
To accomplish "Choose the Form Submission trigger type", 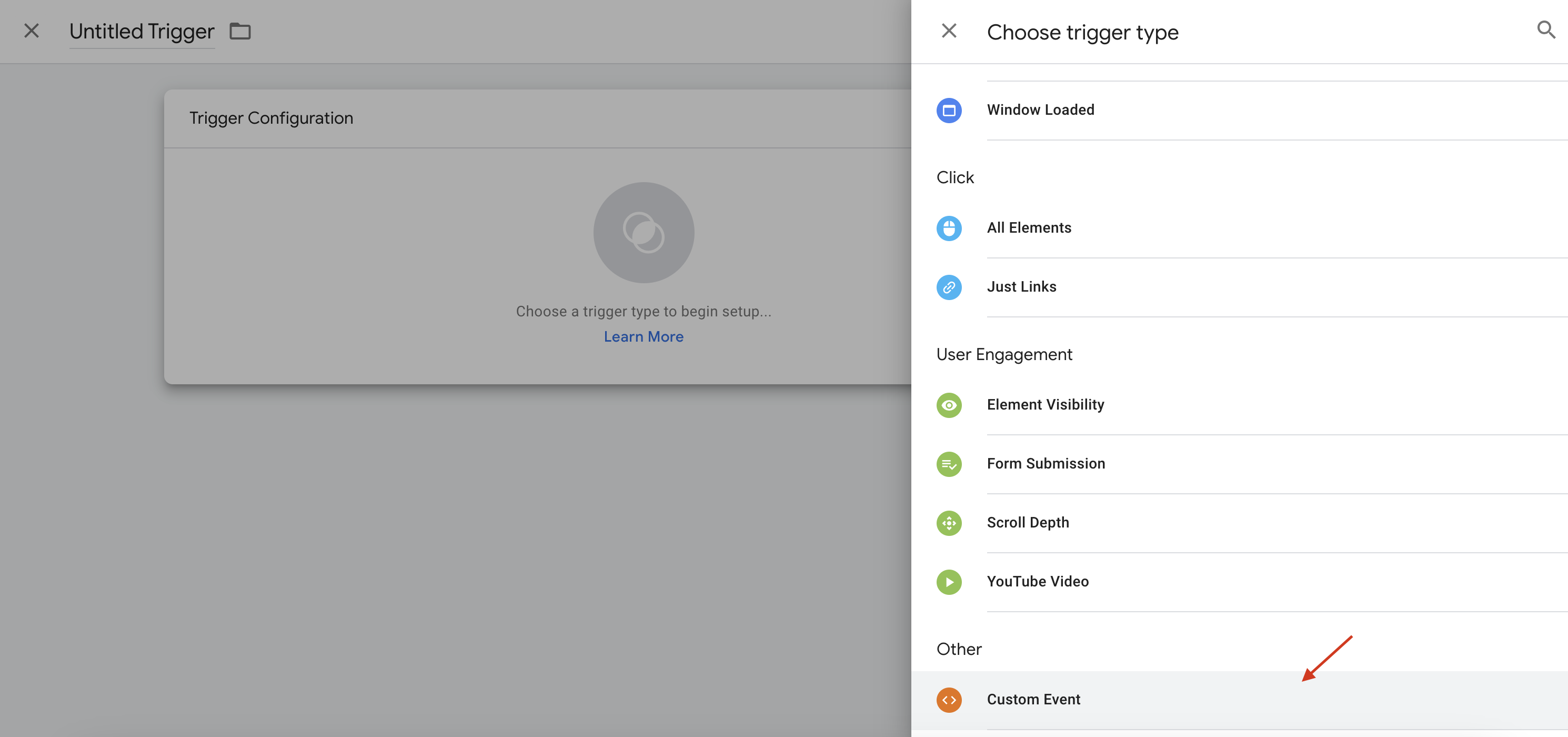I will (1046, 463).
